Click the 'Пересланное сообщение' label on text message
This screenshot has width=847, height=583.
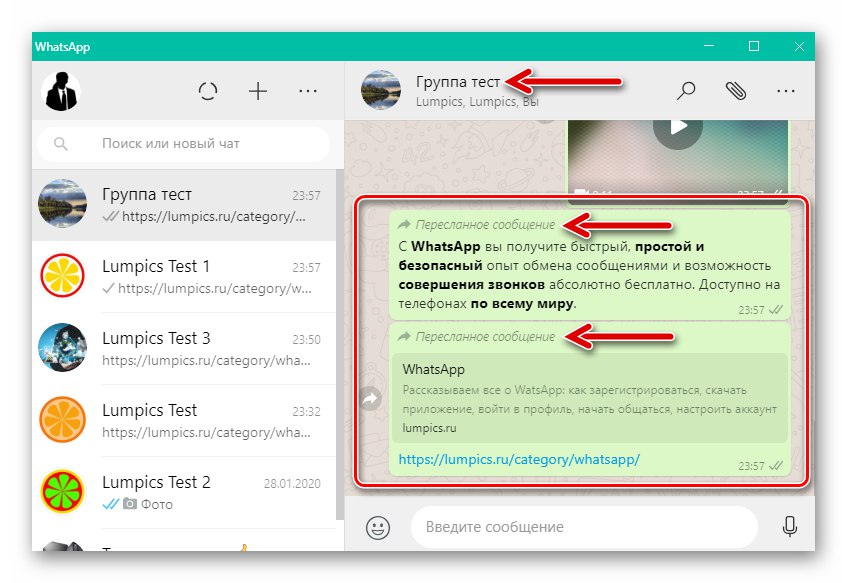click(x=485, y=225)
